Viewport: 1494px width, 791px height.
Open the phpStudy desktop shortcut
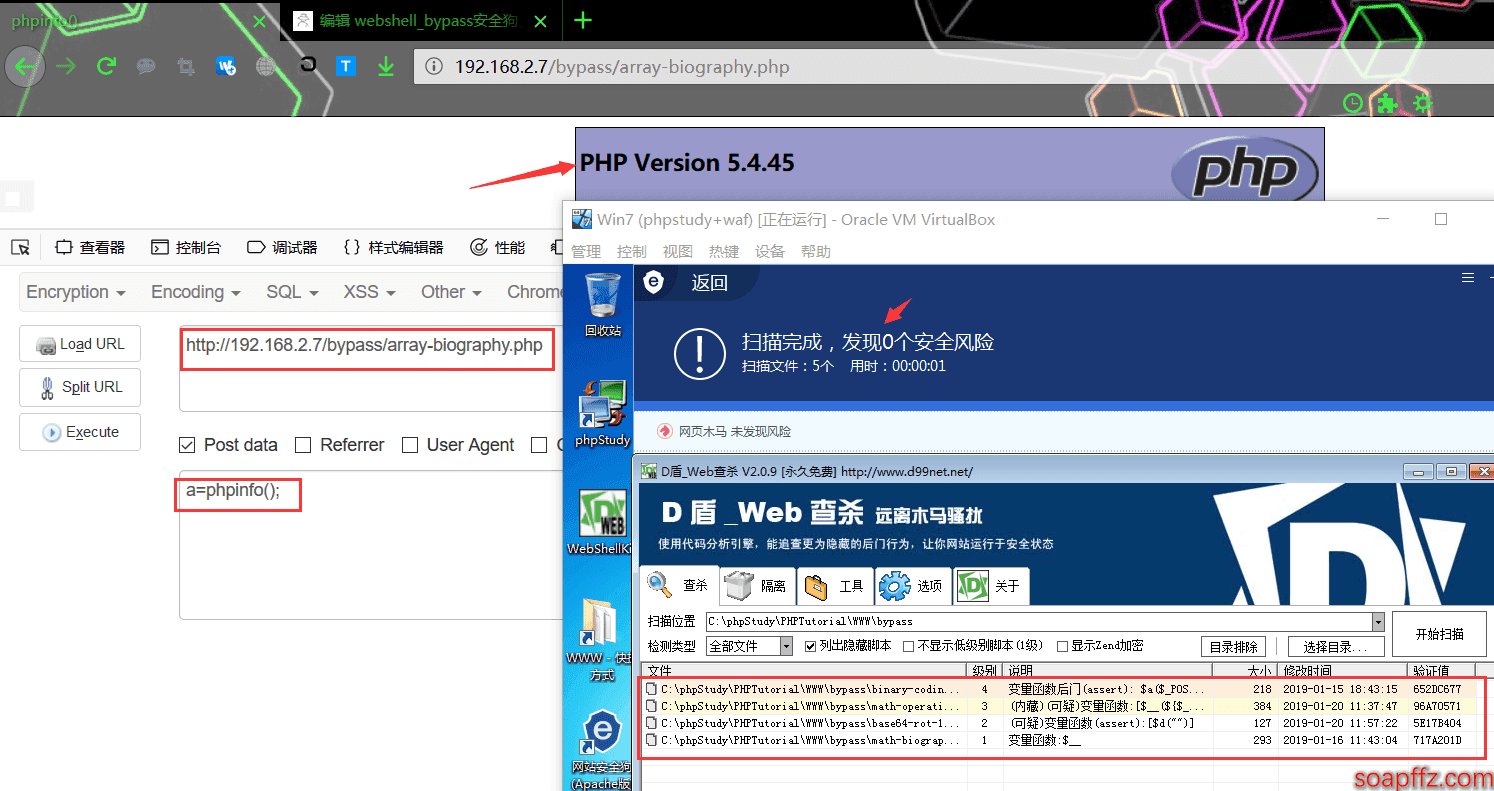pos(603,413)
